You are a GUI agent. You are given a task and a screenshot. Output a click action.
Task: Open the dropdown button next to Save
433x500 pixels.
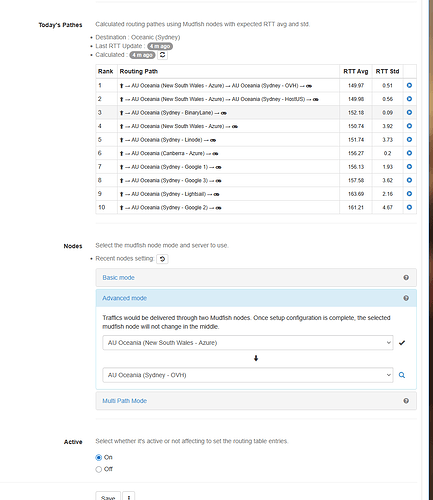point(129,497)
